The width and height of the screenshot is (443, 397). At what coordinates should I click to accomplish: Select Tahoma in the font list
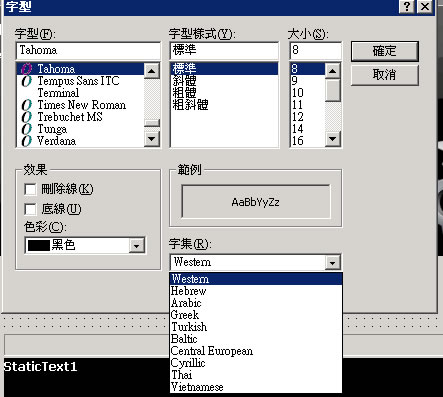pos(80,69)
